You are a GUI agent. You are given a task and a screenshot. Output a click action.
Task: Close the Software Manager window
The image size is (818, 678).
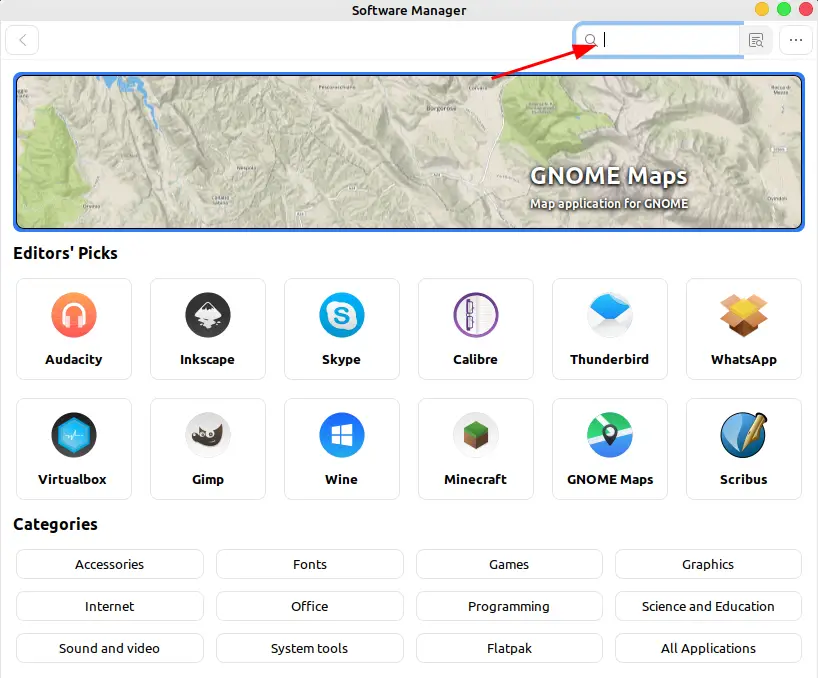click(x=805, y=9)
